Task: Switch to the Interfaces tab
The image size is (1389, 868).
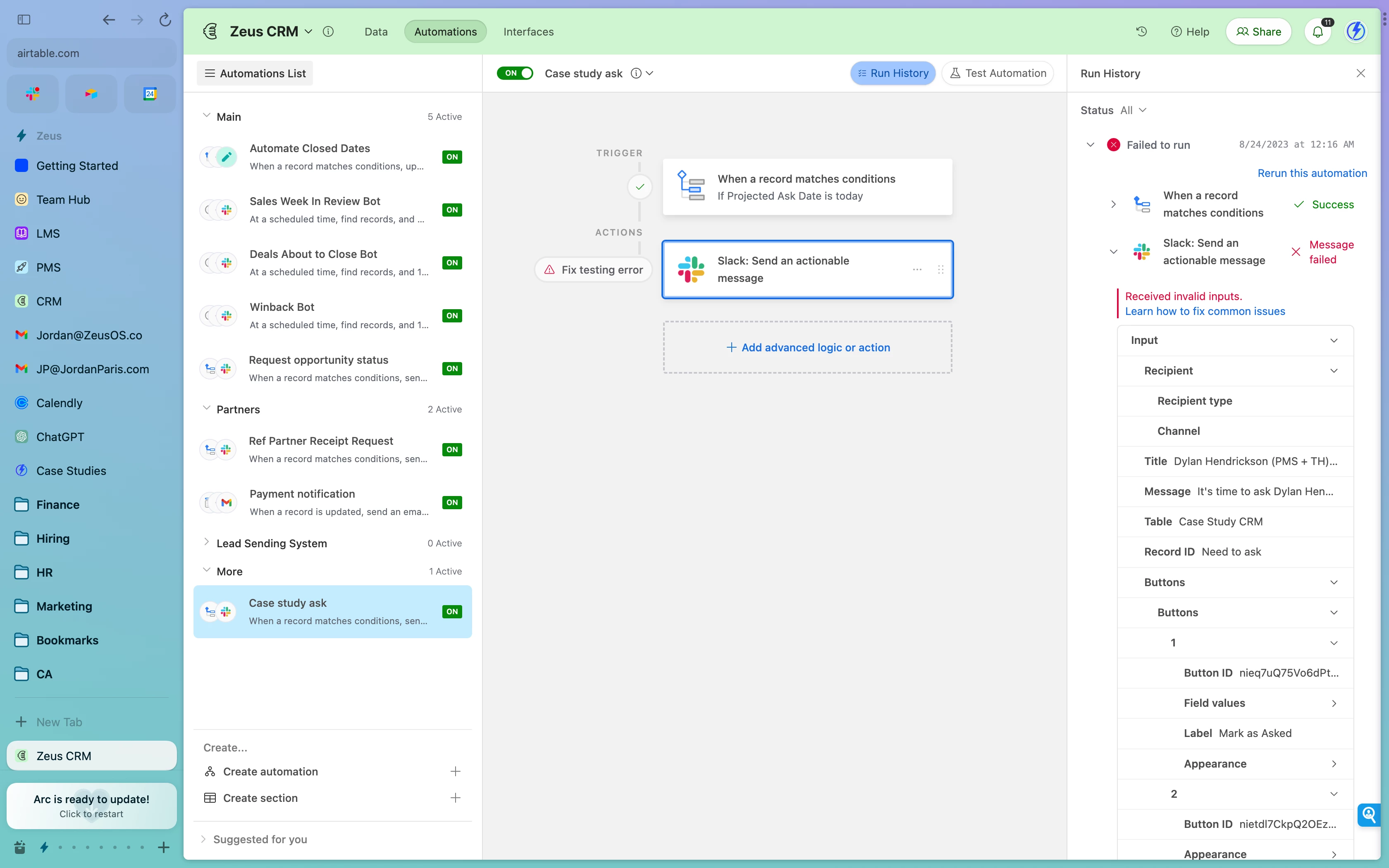Action: [x=528, y=31]
